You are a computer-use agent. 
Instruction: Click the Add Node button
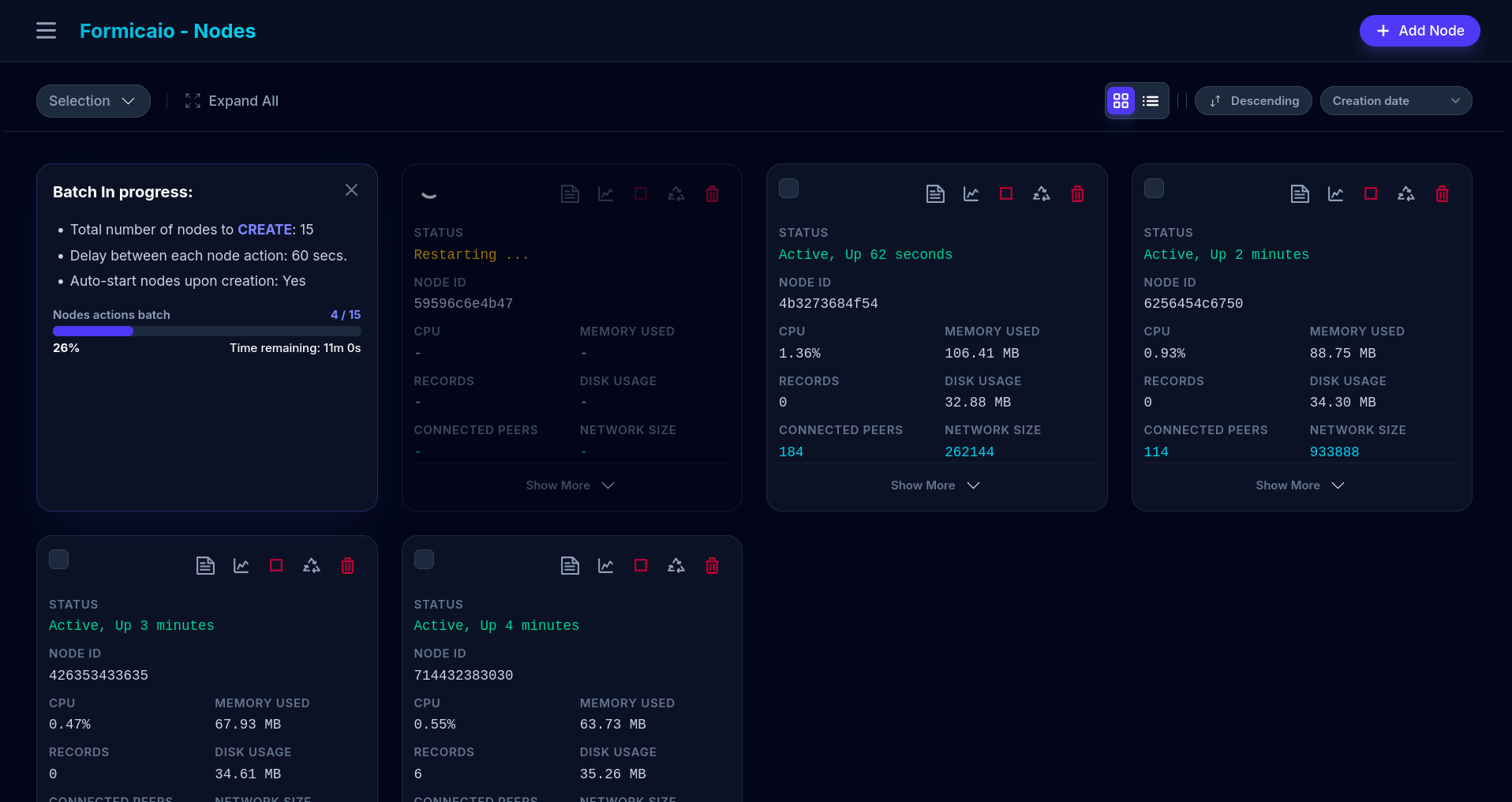[1420, 31]
